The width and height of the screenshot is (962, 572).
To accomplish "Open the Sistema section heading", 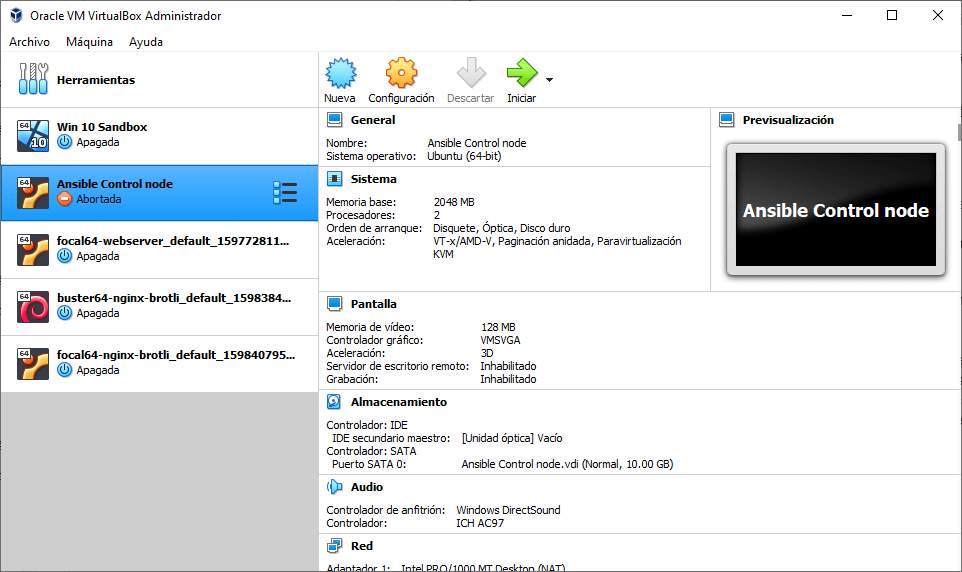I will coord(374,179).
